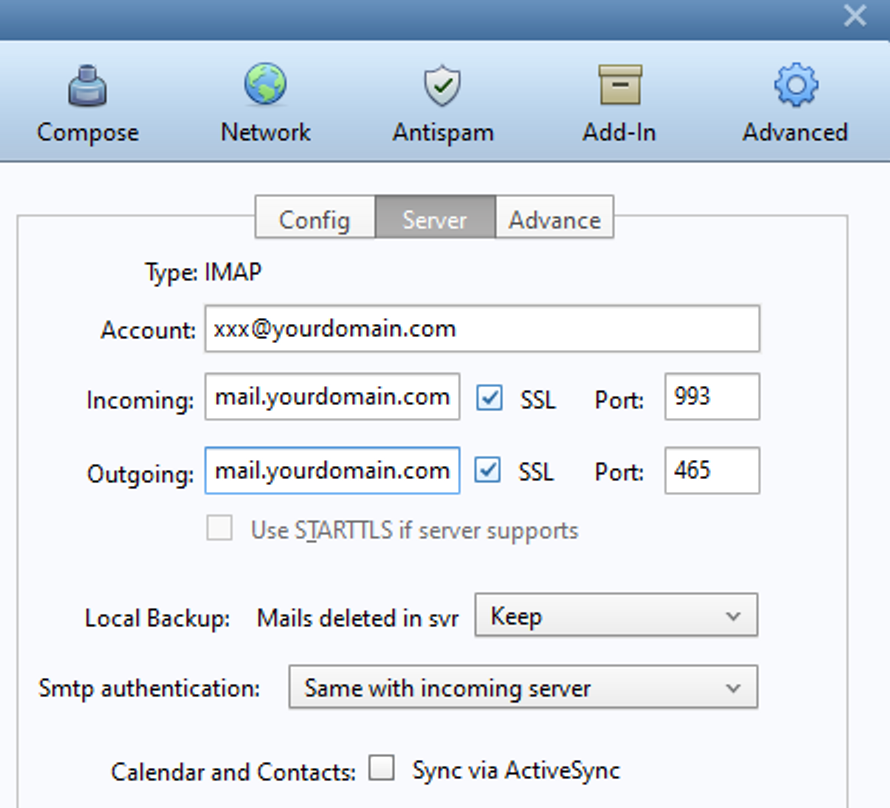Select the Antispam shield icon
890x808 pixels.
pos(442,87)
